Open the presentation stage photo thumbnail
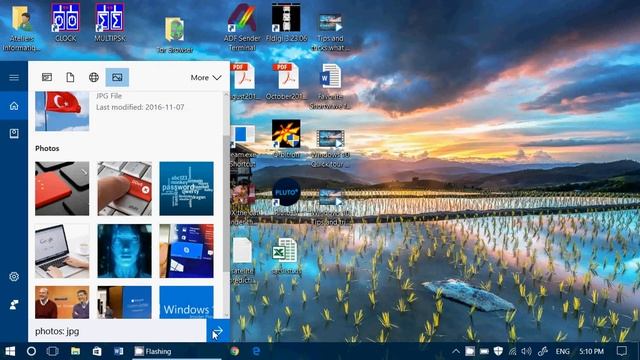The width and height of the screenshot is (640, 360). [x=124, y=302]
